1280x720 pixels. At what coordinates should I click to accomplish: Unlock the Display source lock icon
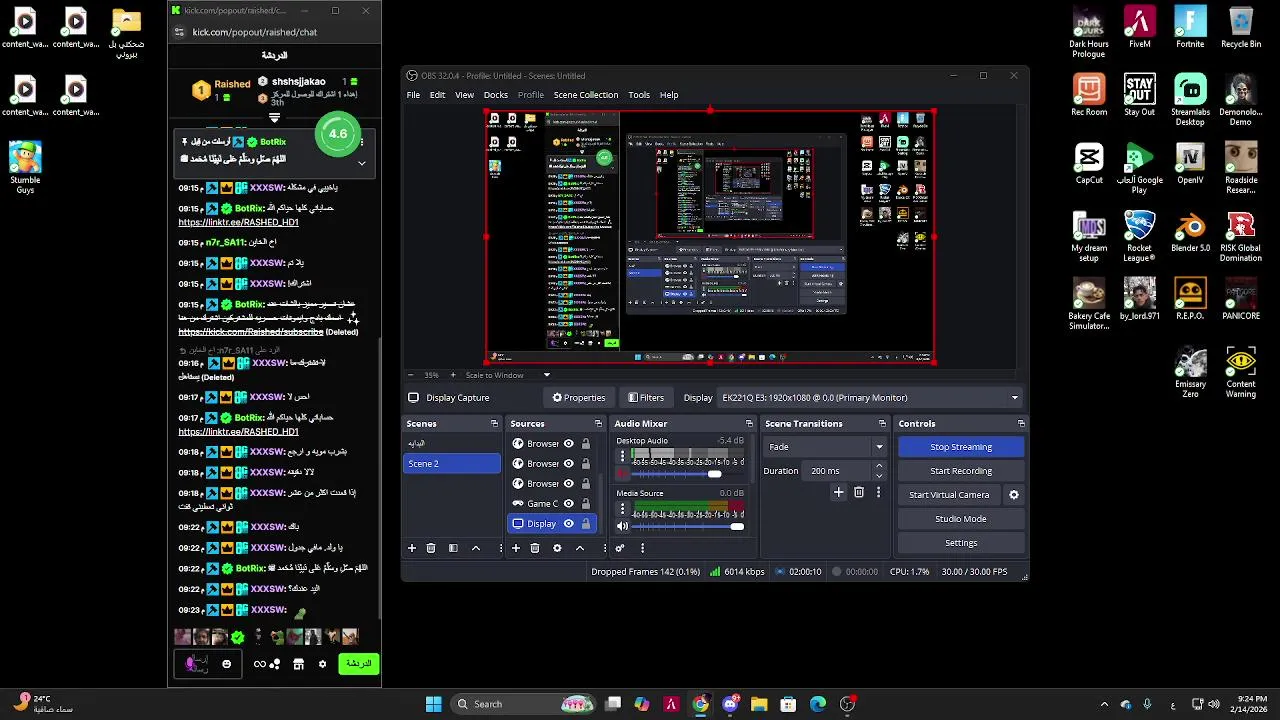click(586, 524)
